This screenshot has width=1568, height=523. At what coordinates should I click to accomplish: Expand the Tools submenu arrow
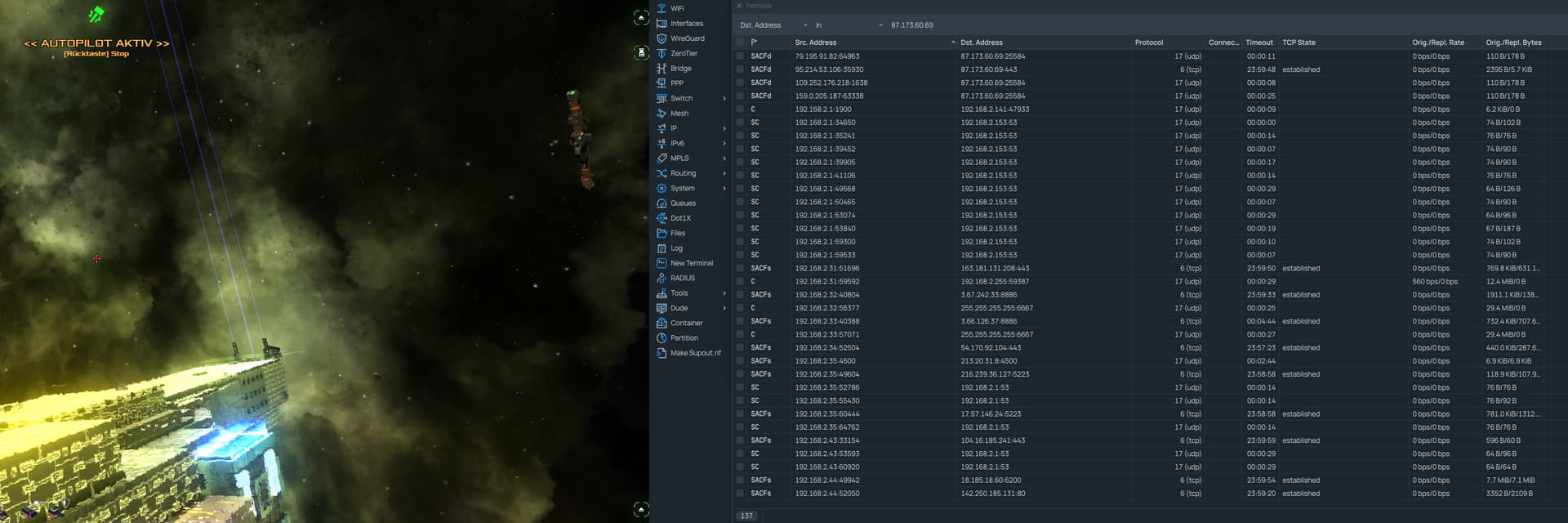[x=724, y=293]
